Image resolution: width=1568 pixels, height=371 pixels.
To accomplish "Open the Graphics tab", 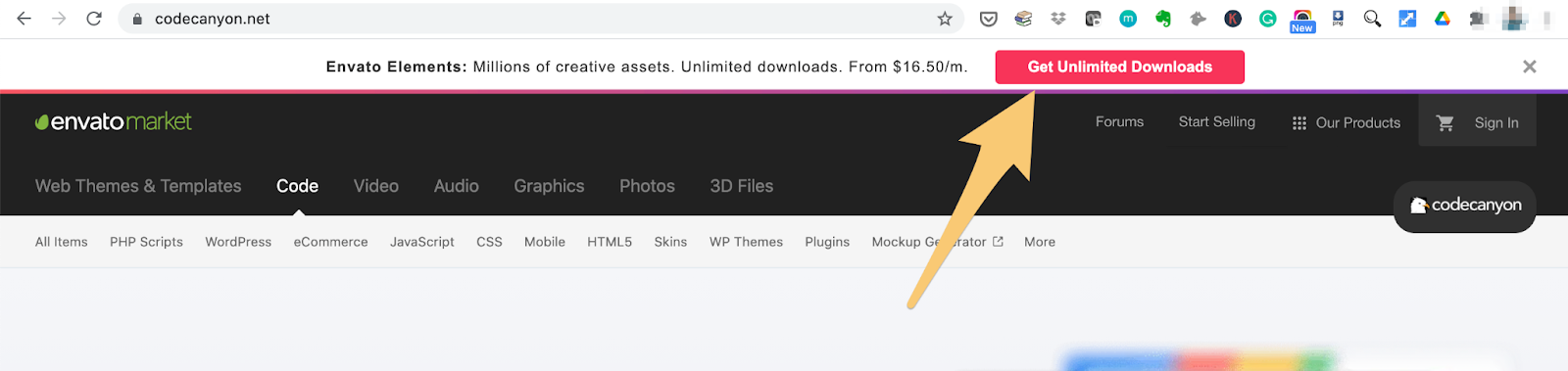I will [549, 186].
